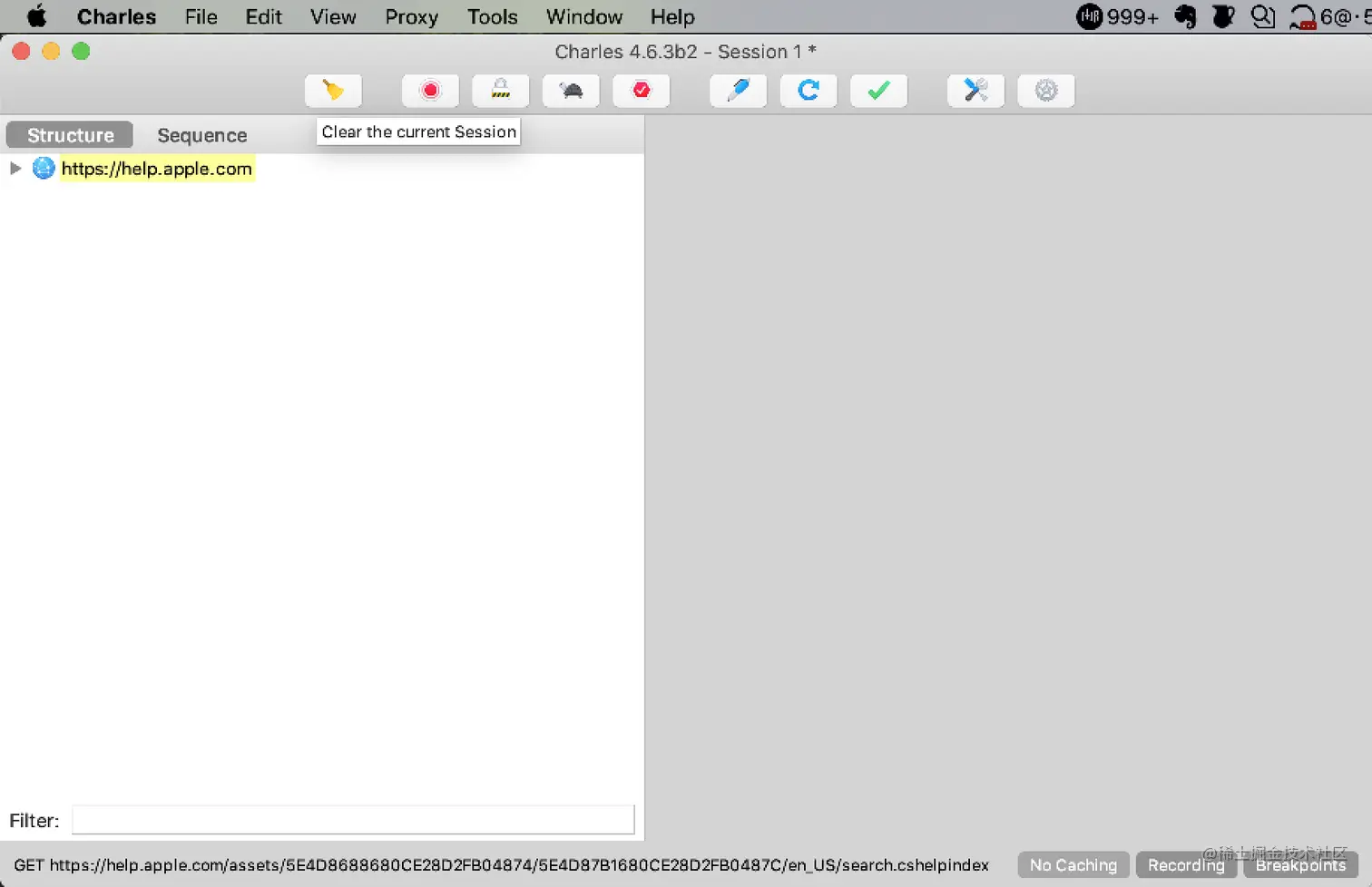Toggle throttling with the turtle icon
This screenshot has height=887, width=1372.
click(x=571, y=91)
